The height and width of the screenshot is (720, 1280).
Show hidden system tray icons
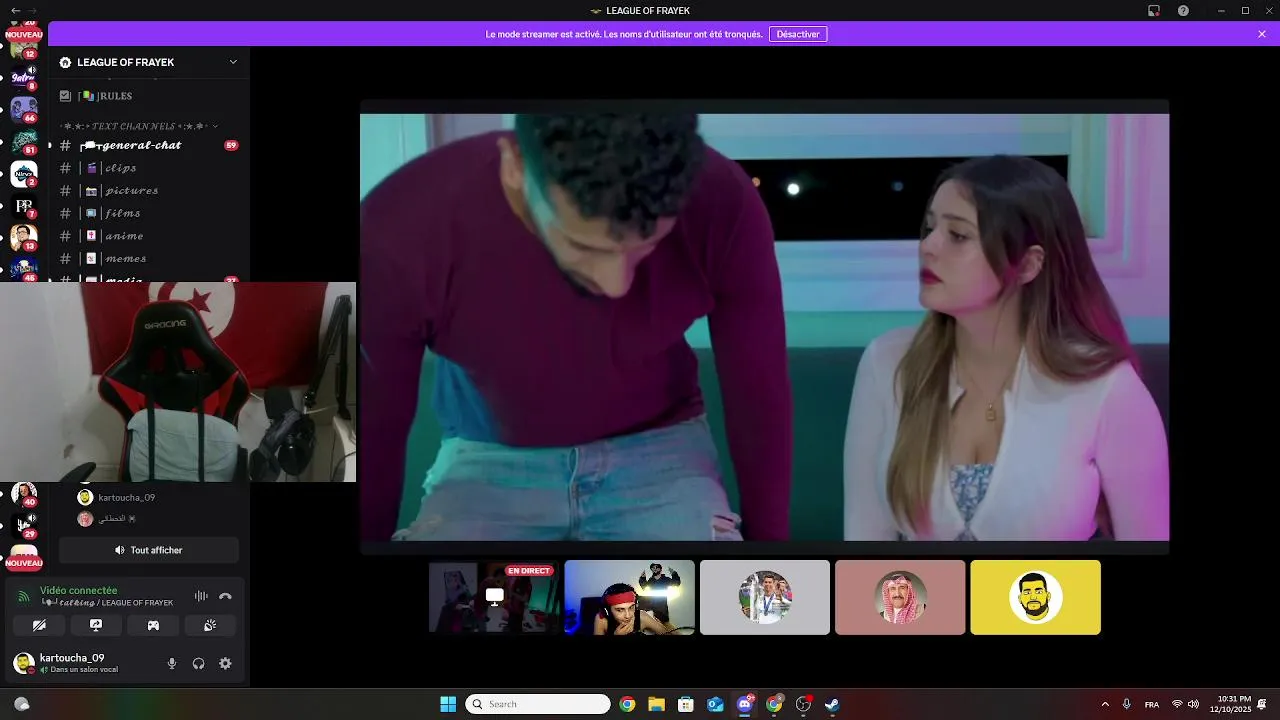pyautogui.click(x=1105, y=704)
